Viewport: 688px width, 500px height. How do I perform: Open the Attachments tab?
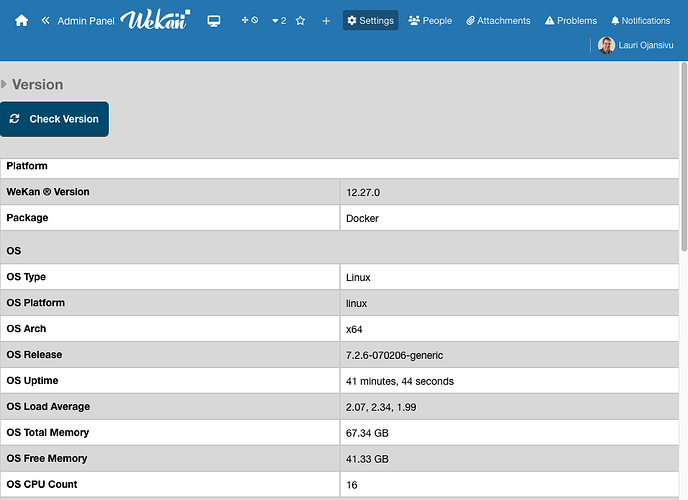[x=498, y=21]
